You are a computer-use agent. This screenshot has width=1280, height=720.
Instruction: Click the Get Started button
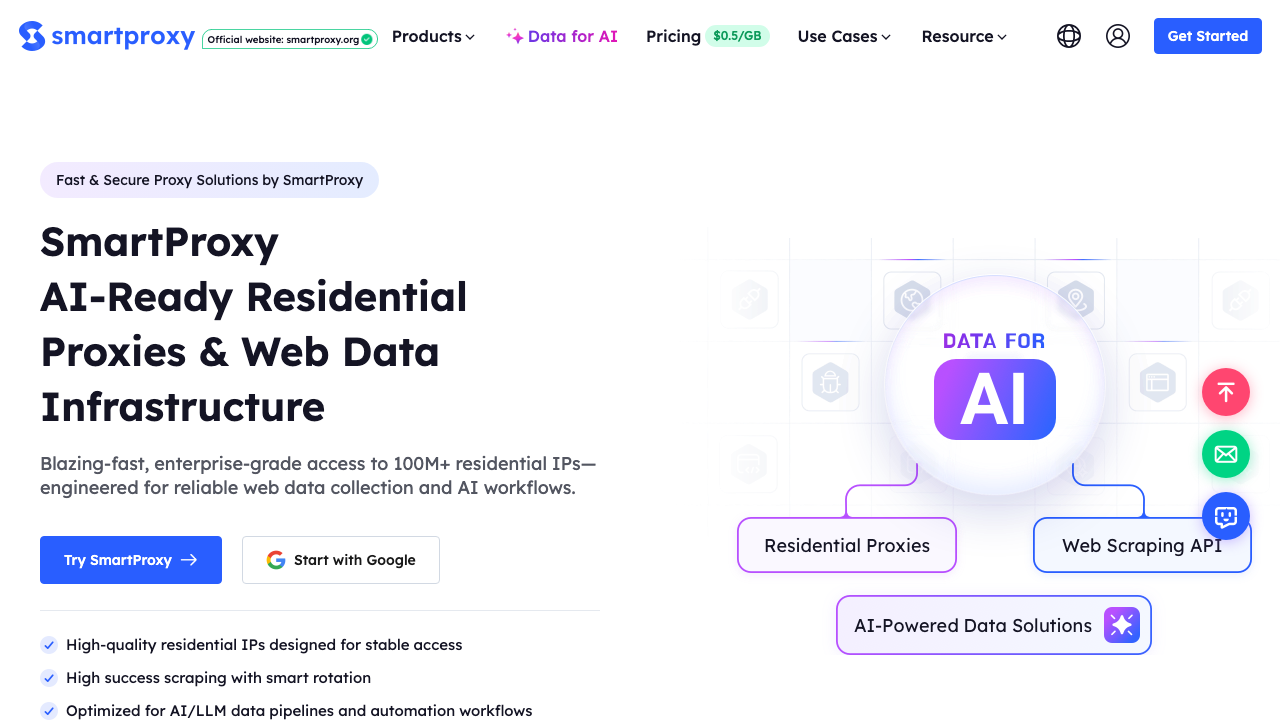[x=1208, y=36]
